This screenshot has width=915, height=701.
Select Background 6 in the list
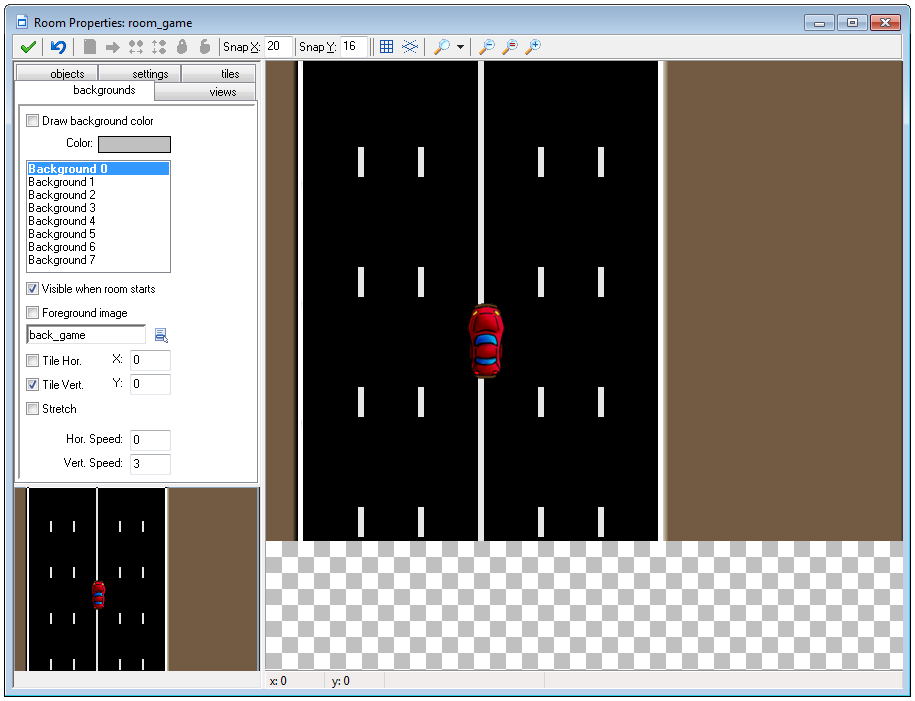pos(99,247)
